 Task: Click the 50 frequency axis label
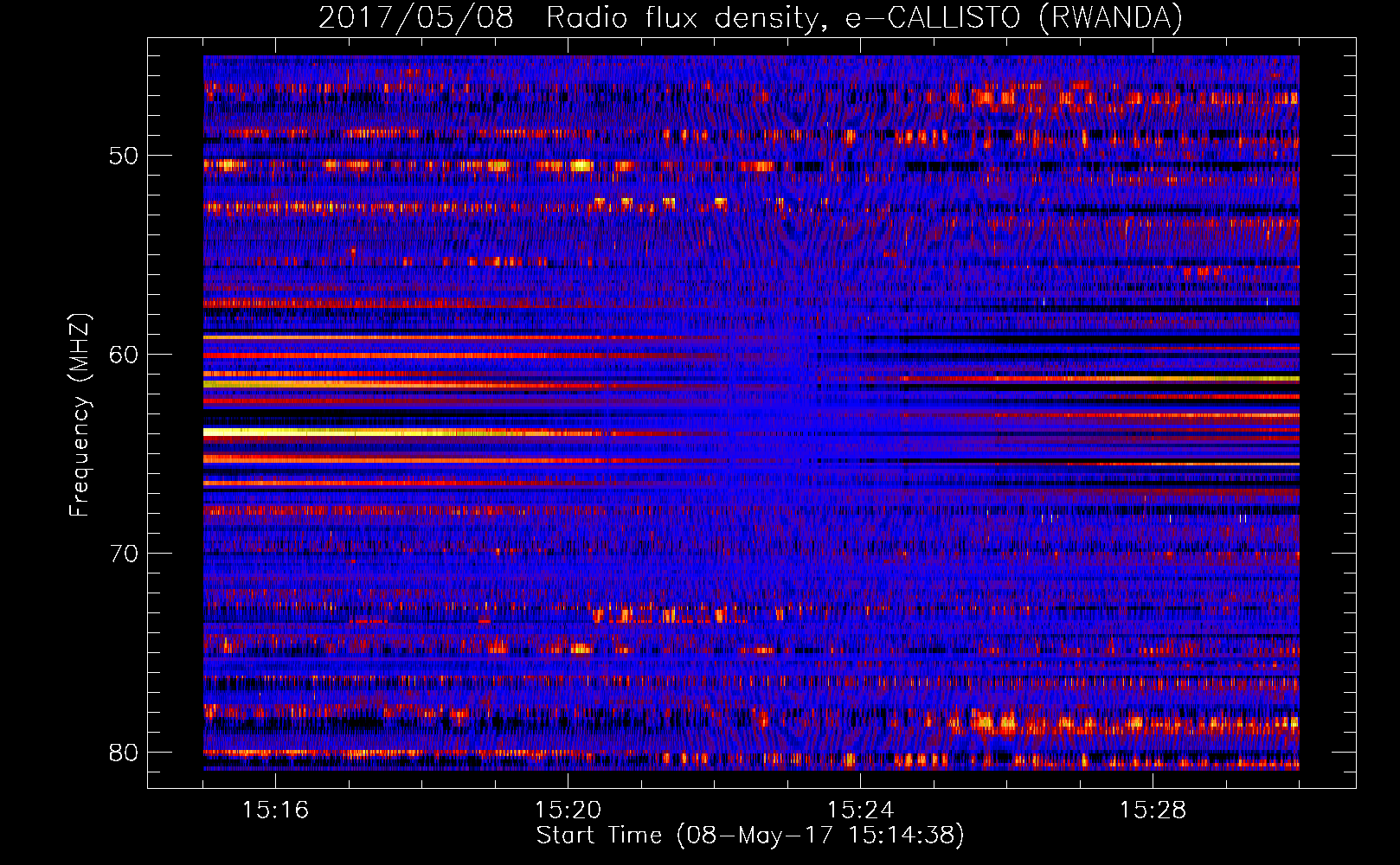[124, 157]
